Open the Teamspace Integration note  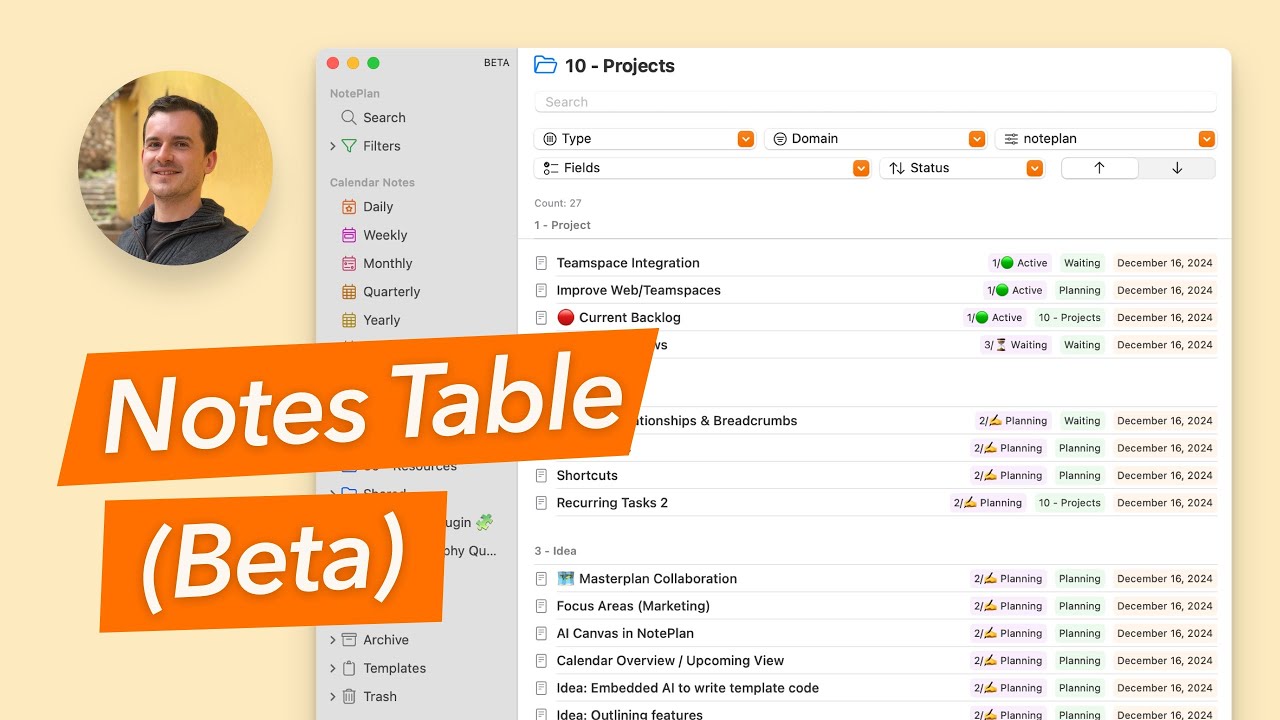[x=628, y=263]
